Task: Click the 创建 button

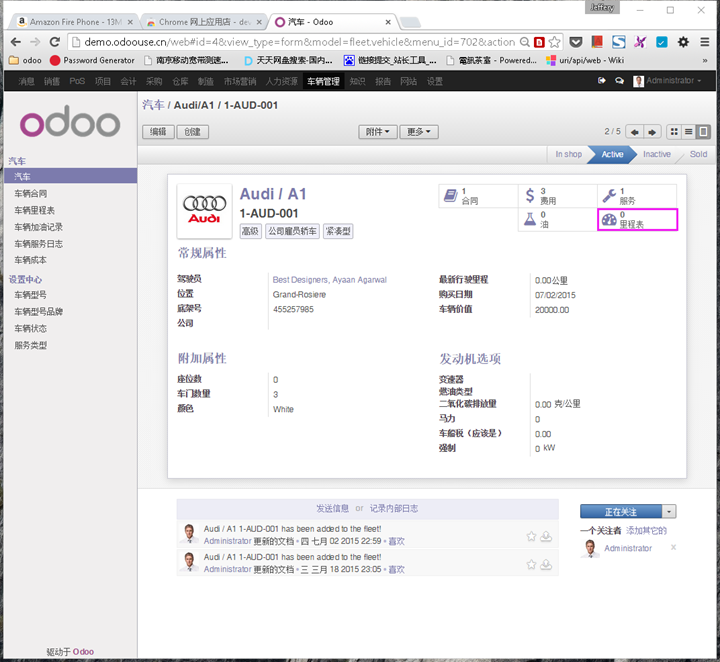Action: pos(192,132)
